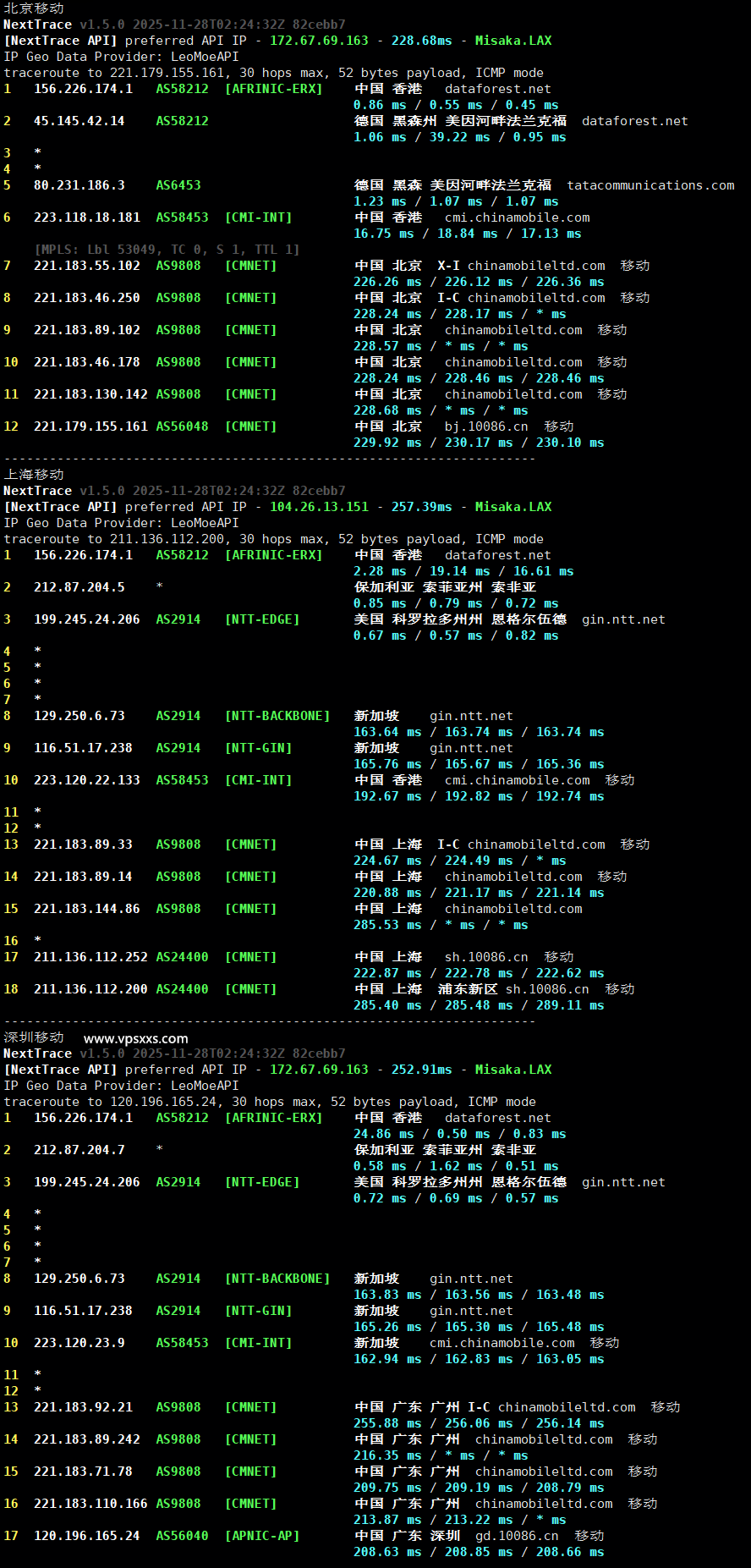The height and width of the screenshot is (1568, 751).
Task: Select the AS6453 ASN label
Action: pos(178,185)
